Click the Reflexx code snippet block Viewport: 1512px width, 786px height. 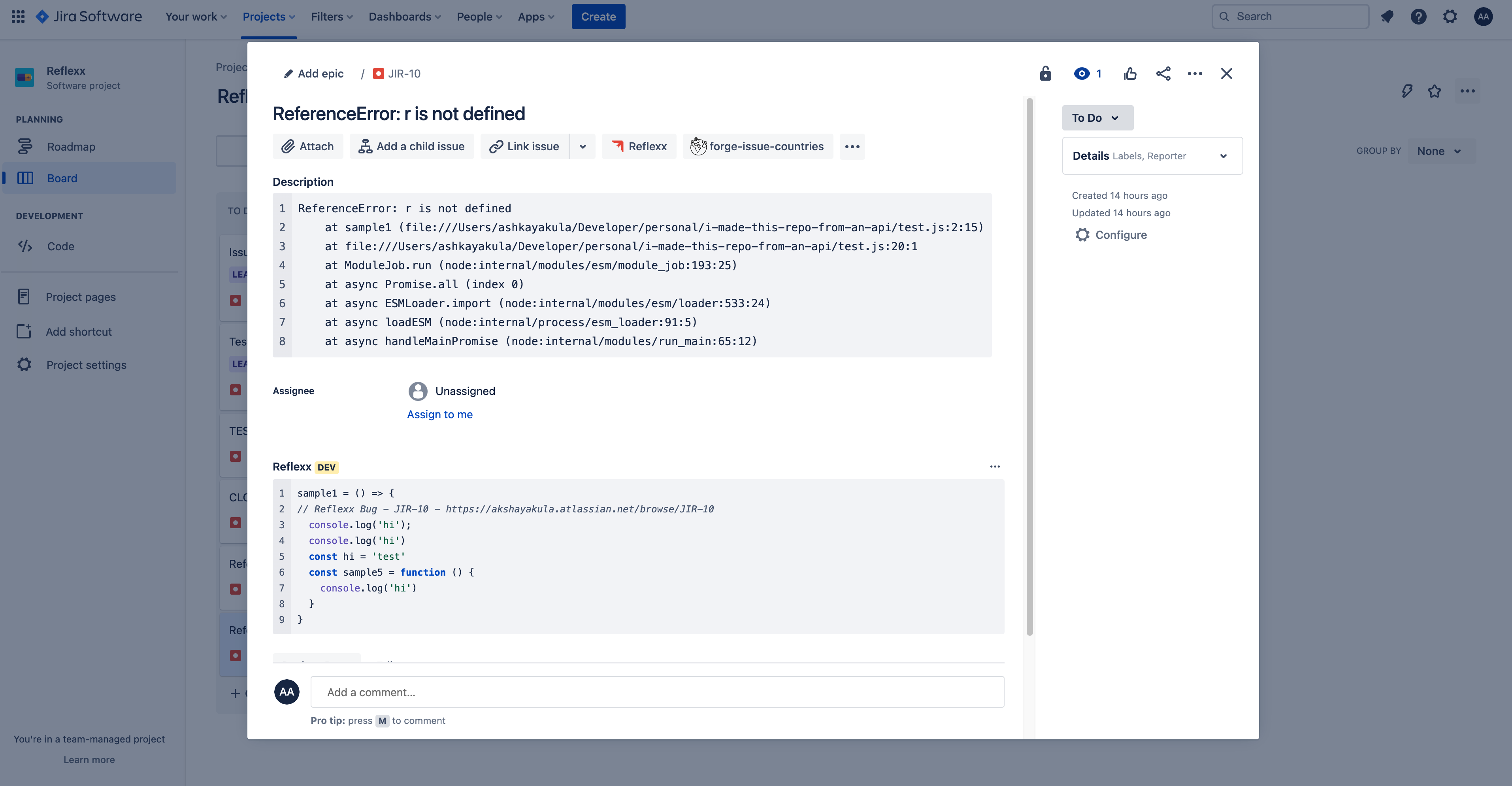639,556
